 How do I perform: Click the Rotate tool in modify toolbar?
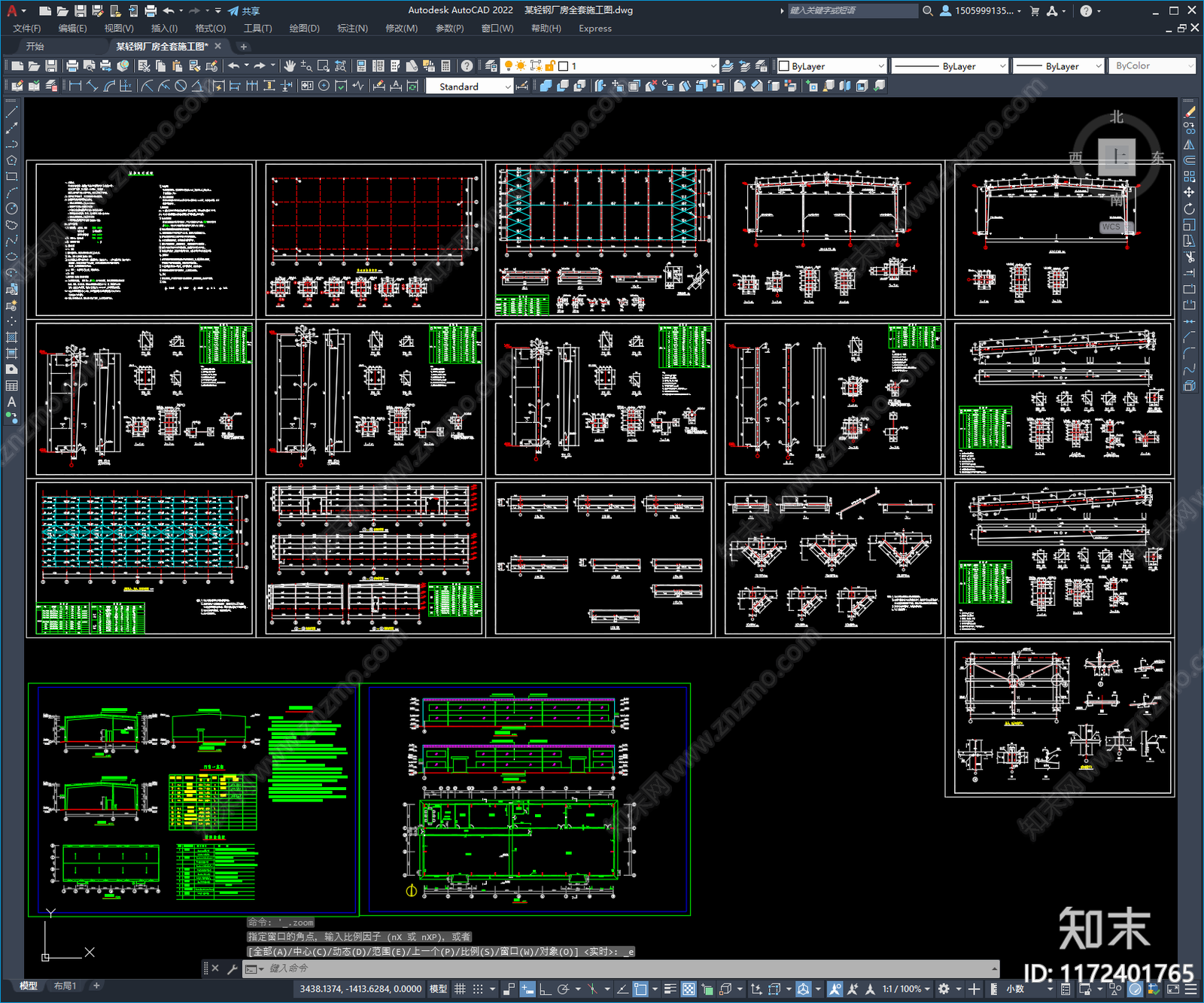pyautogui.click(x=1190, y=208)
